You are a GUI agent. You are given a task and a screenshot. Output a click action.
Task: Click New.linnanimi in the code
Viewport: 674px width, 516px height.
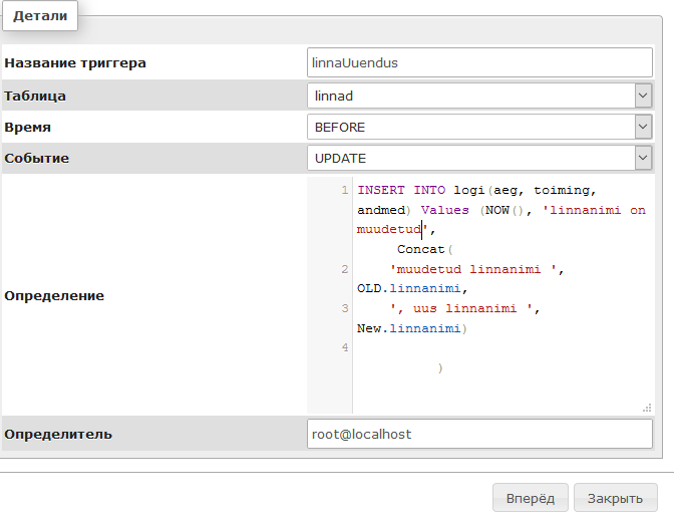[x=409, y=329]
